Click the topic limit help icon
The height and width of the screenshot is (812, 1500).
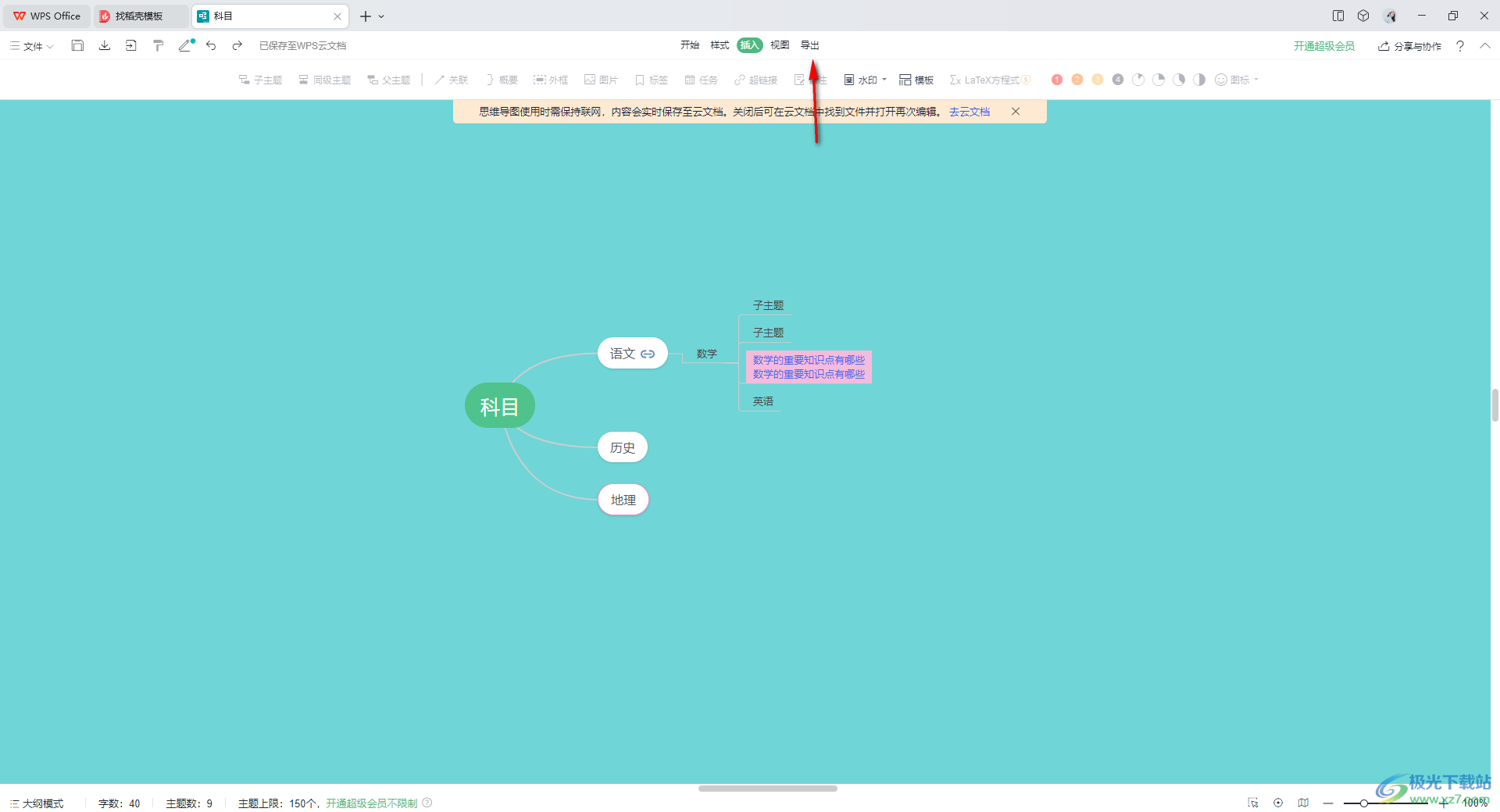[x=427, y=803]
